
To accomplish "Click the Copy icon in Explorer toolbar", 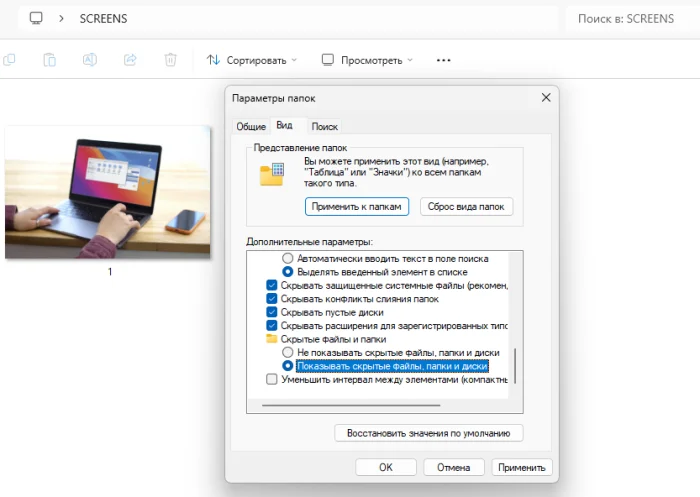I will [x=9, y=60].
